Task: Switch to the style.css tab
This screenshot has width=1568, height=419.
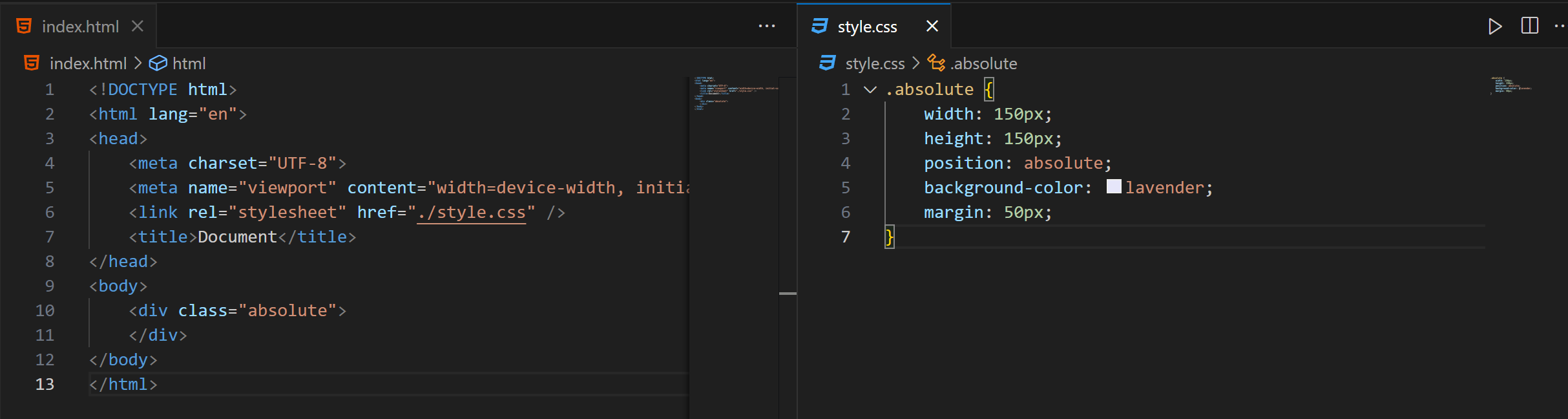Action: click(x=867, y=27)
